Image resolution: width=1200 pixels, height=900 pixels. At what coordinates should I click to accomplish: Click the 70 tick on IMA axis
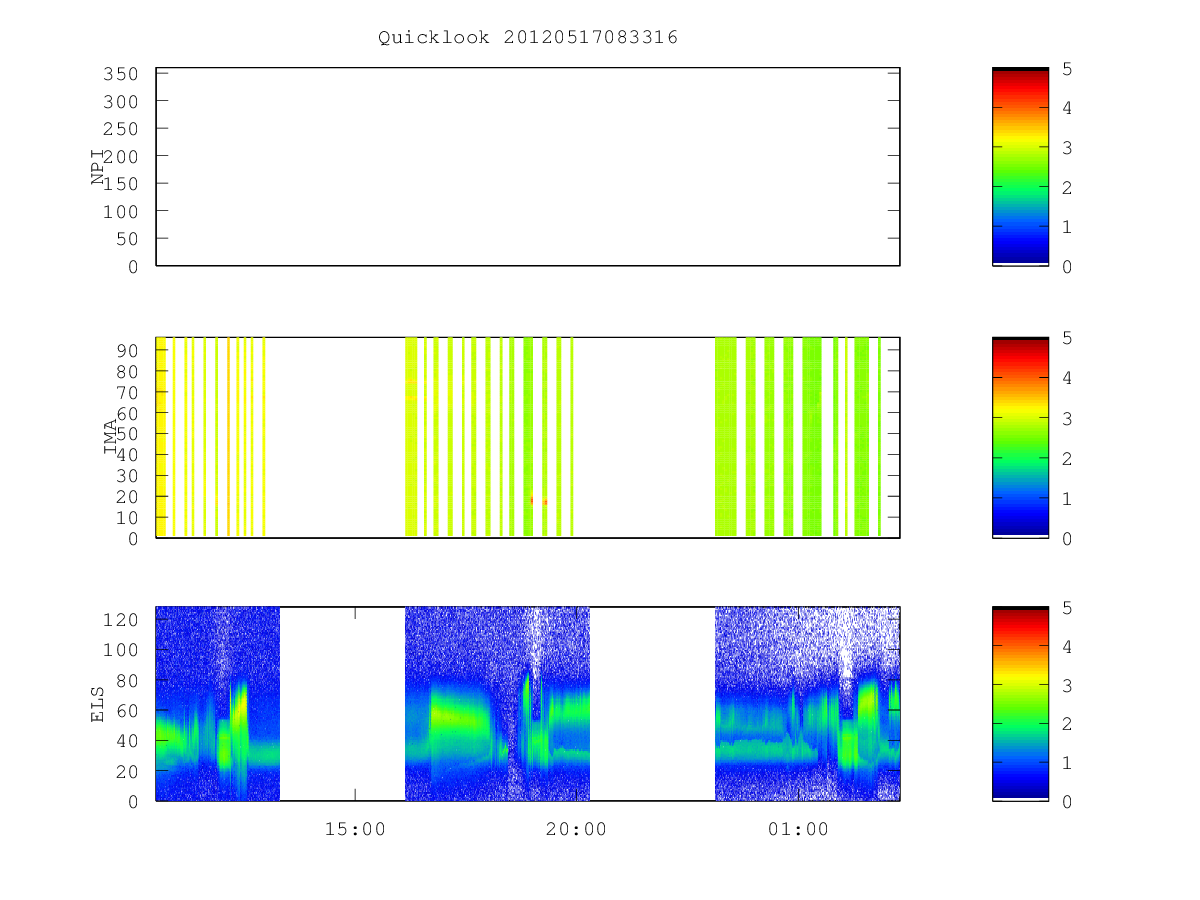[127, 392]
